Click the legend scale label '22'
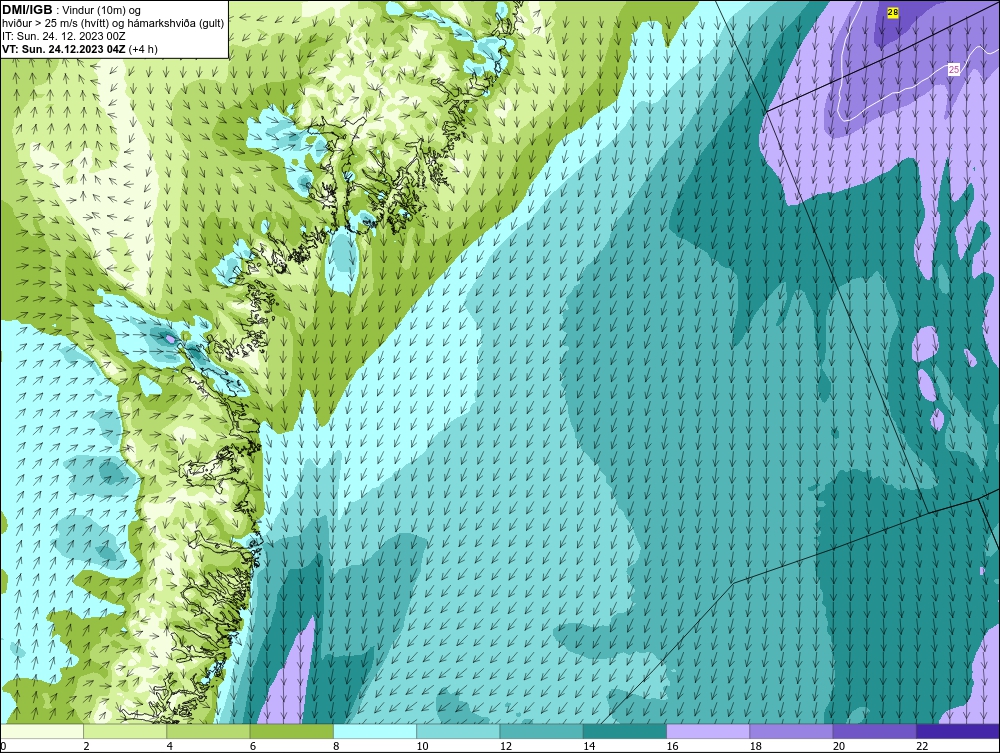 coord(923,747)
